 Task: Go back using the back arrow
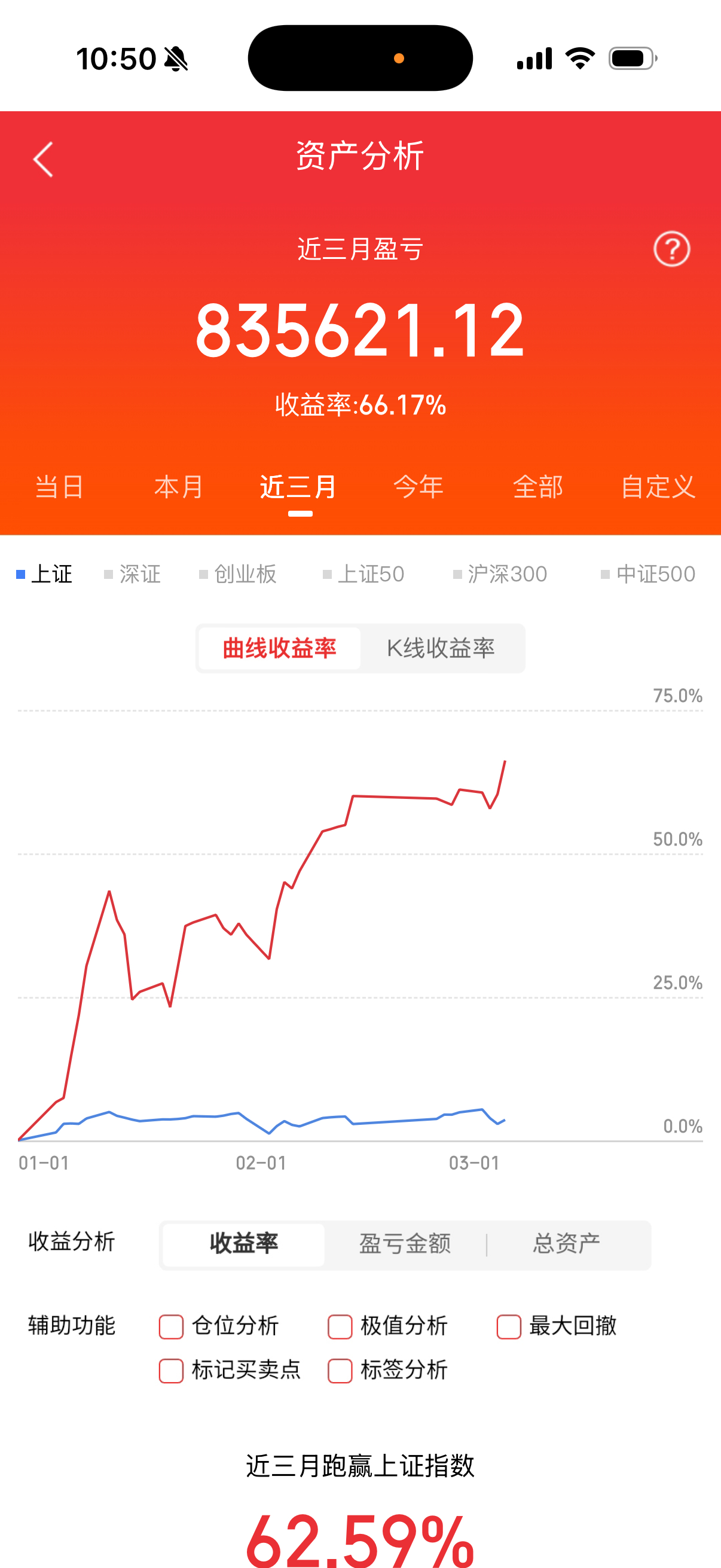point(42,158)
